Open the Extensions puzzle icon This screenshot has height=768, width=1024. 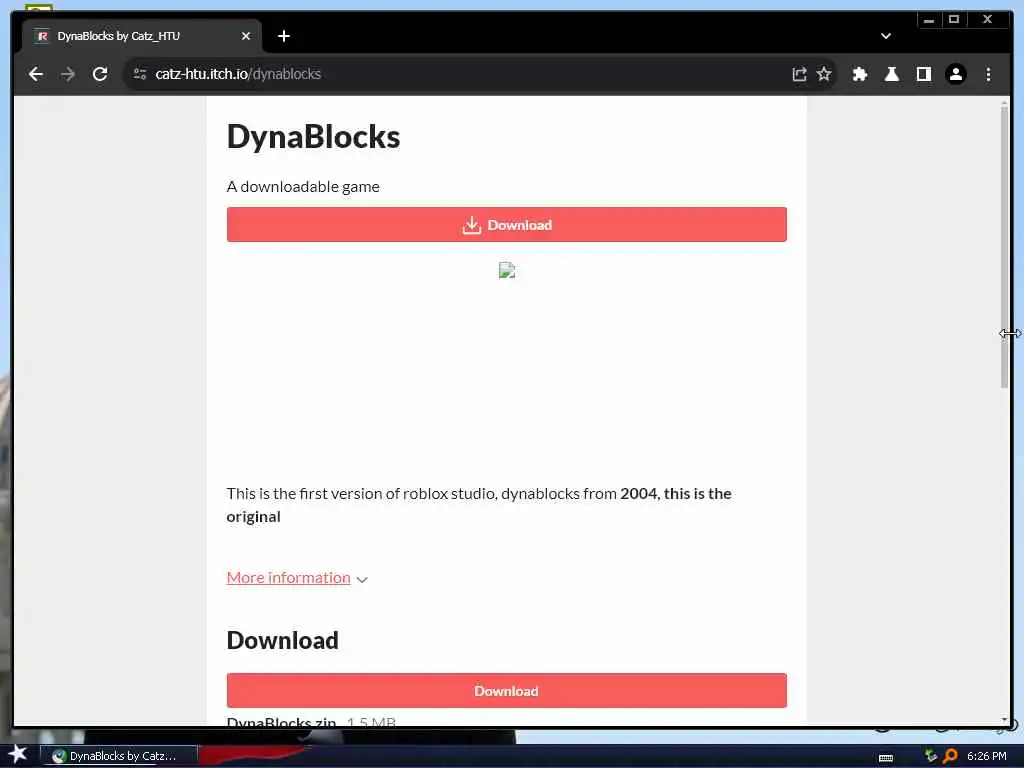[x=859, y=74]
